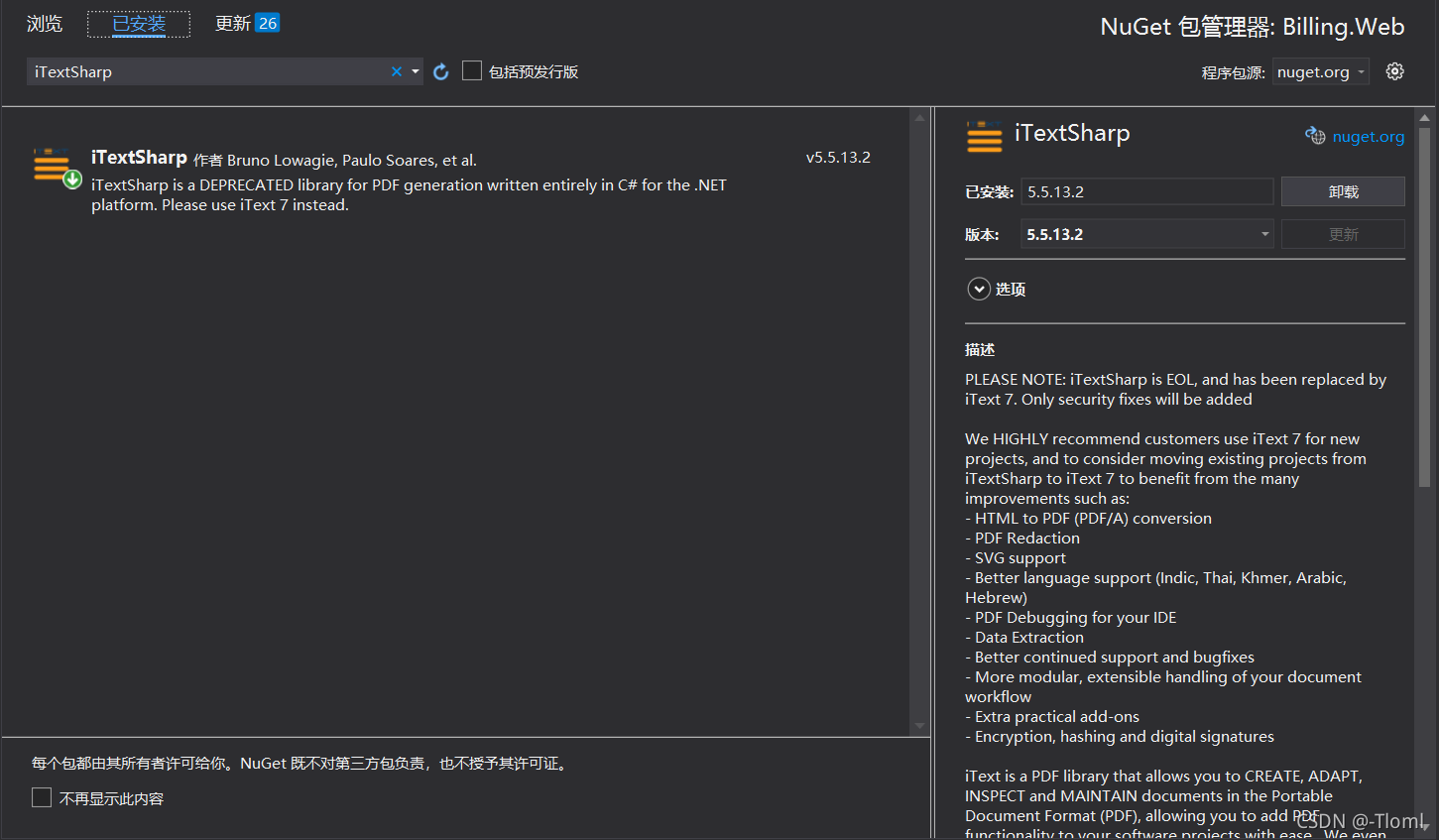This screenshot has width=1439, height=840.
Task: Click the iTextSharp search input field
Action: 208,71
